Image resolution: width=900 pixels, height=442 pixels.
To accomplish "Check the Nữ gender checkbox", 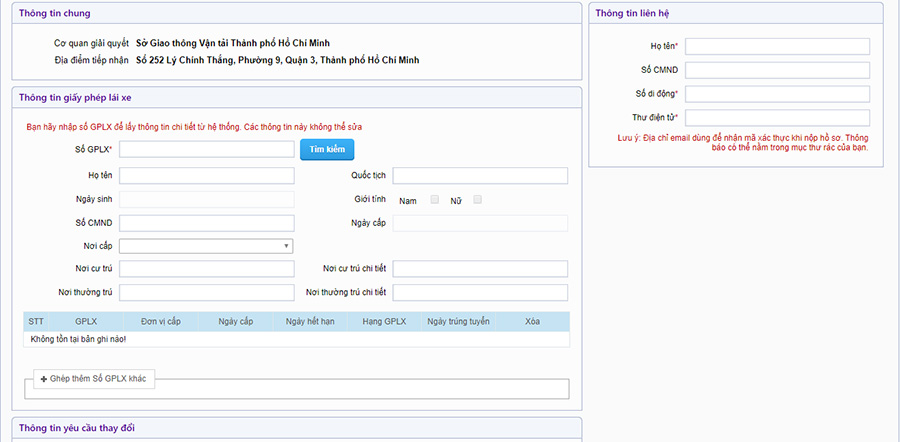I will 478,200.
